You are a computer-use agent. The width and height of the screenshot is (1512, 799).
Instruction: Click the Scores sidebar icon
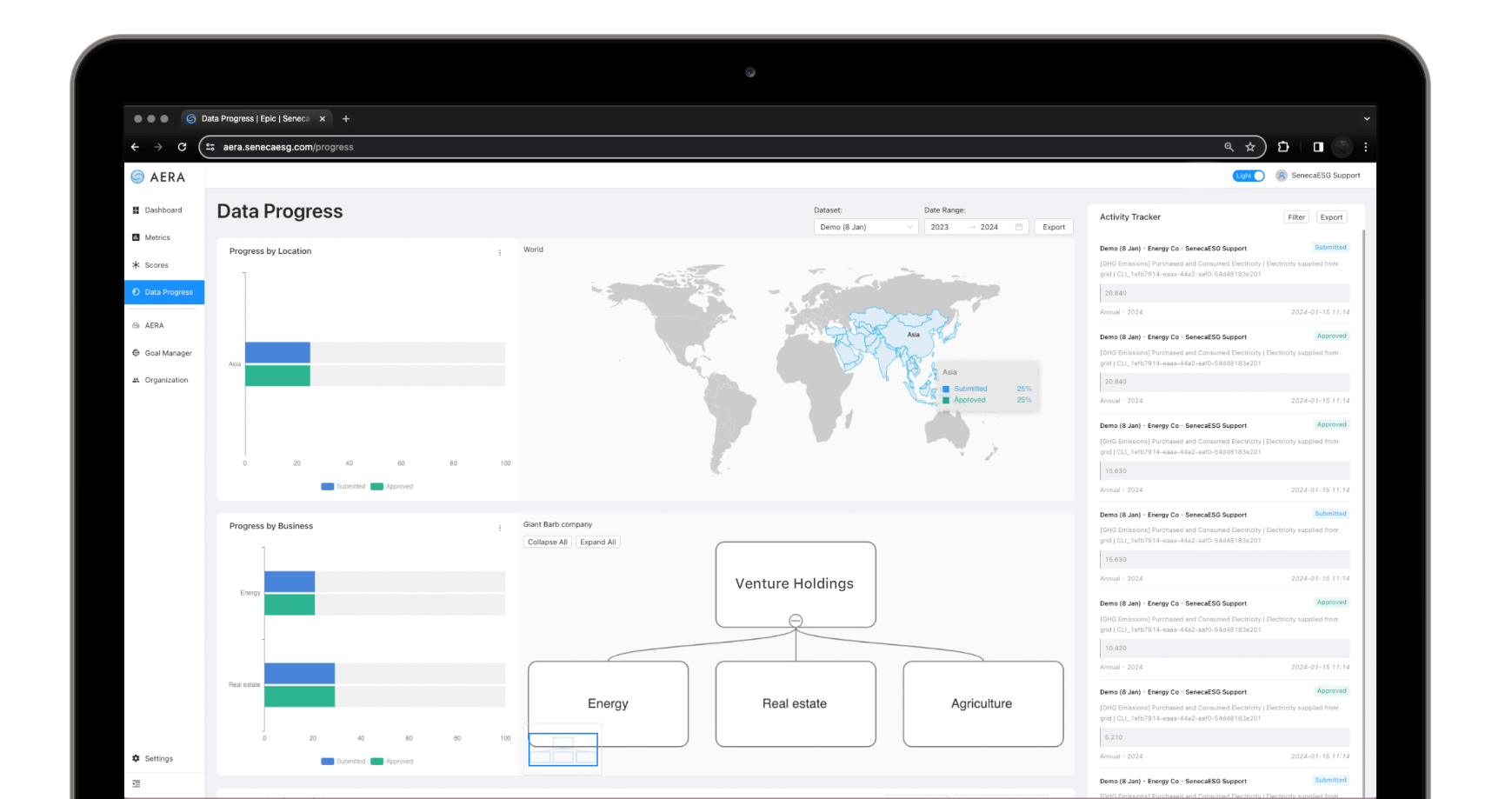coord(136,264)
